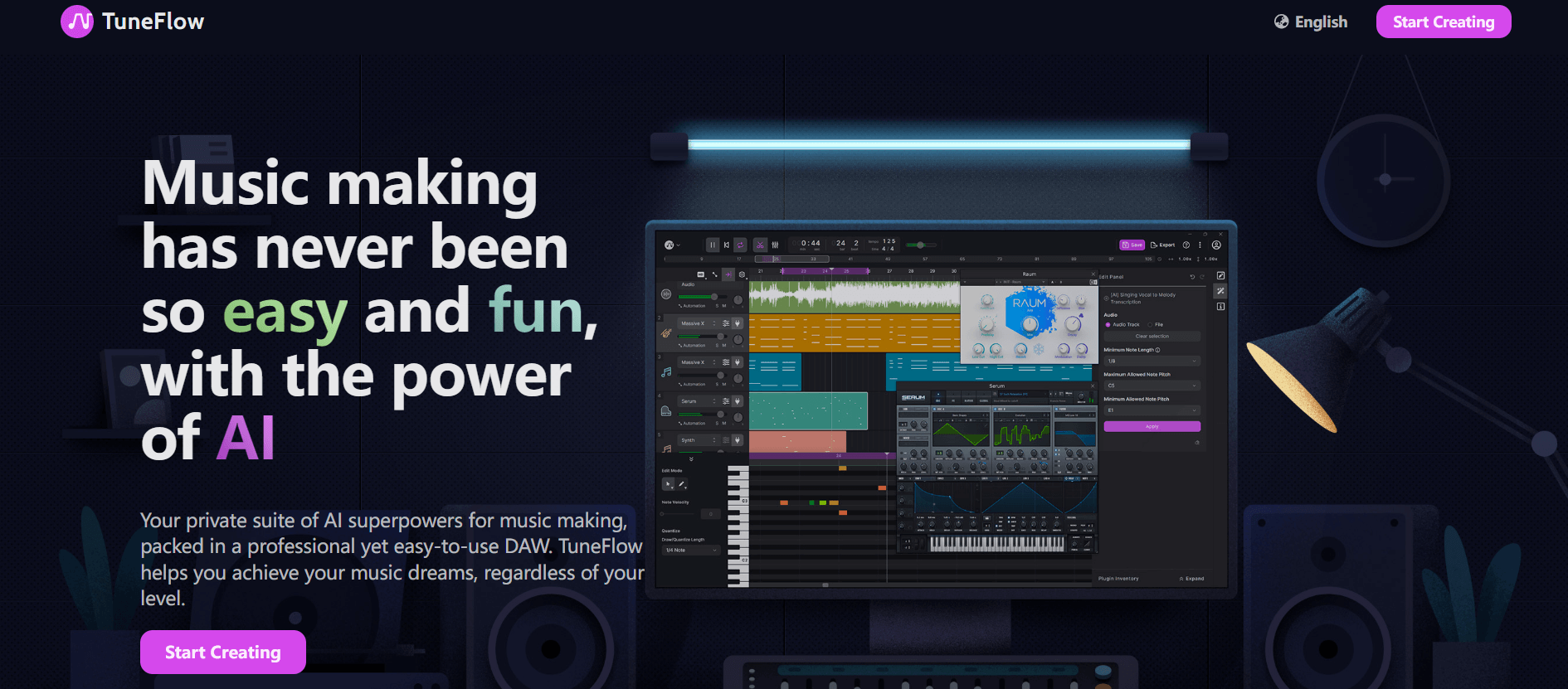Open the TuneFlow app menu chevron in the DAW
The image size is (1568, 689).
(679, 245)
